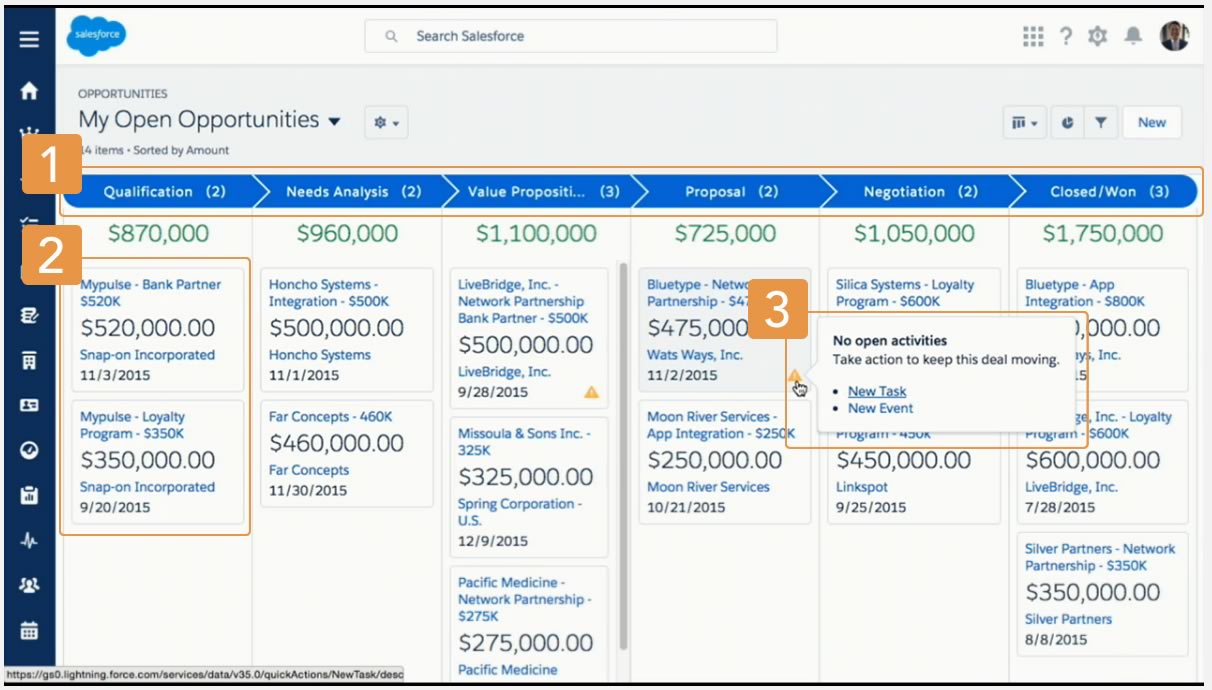Viewport: 1212px width, 690px height.
Task: Click the $1,750,000 Closed/Won total
Action: tap(1103, 234)
